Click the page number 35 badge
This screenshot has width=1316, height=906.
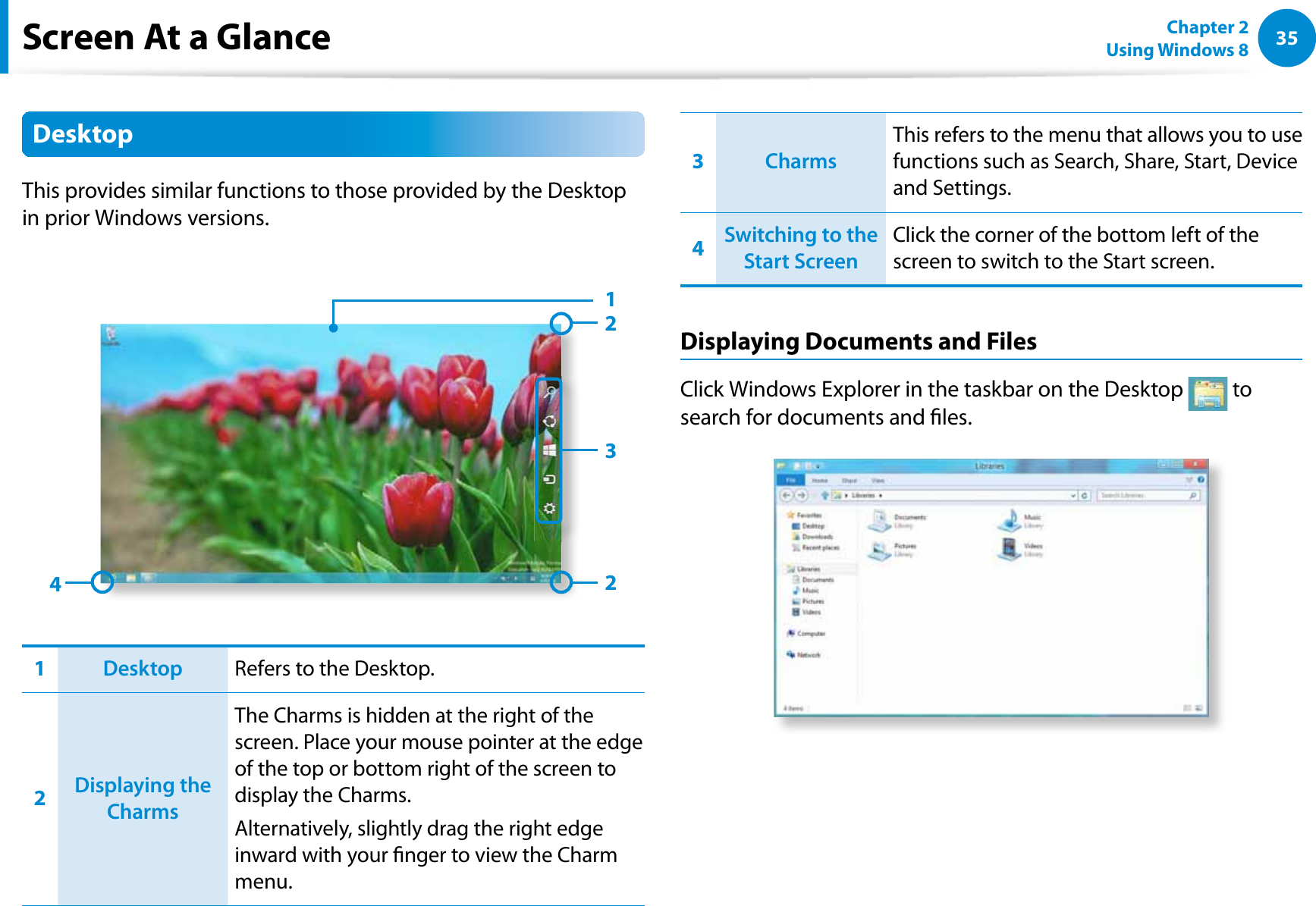pos(1286,38)
